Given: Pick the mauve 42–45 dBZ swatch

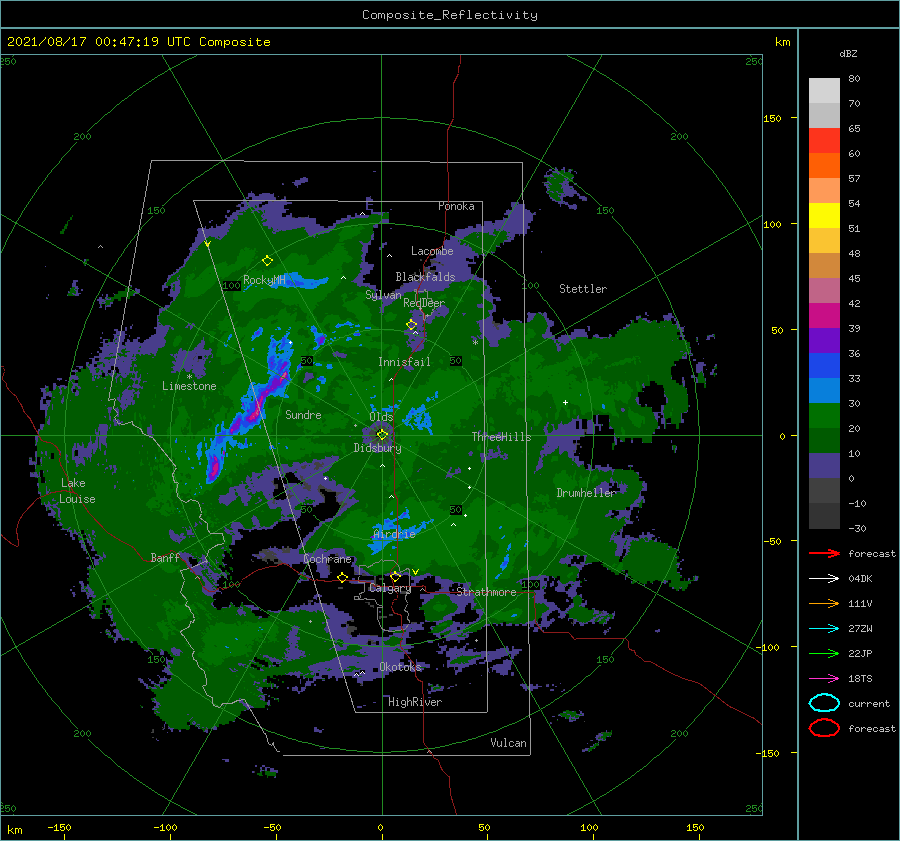Looking at the screenshot, I should [x=824, y=290].
